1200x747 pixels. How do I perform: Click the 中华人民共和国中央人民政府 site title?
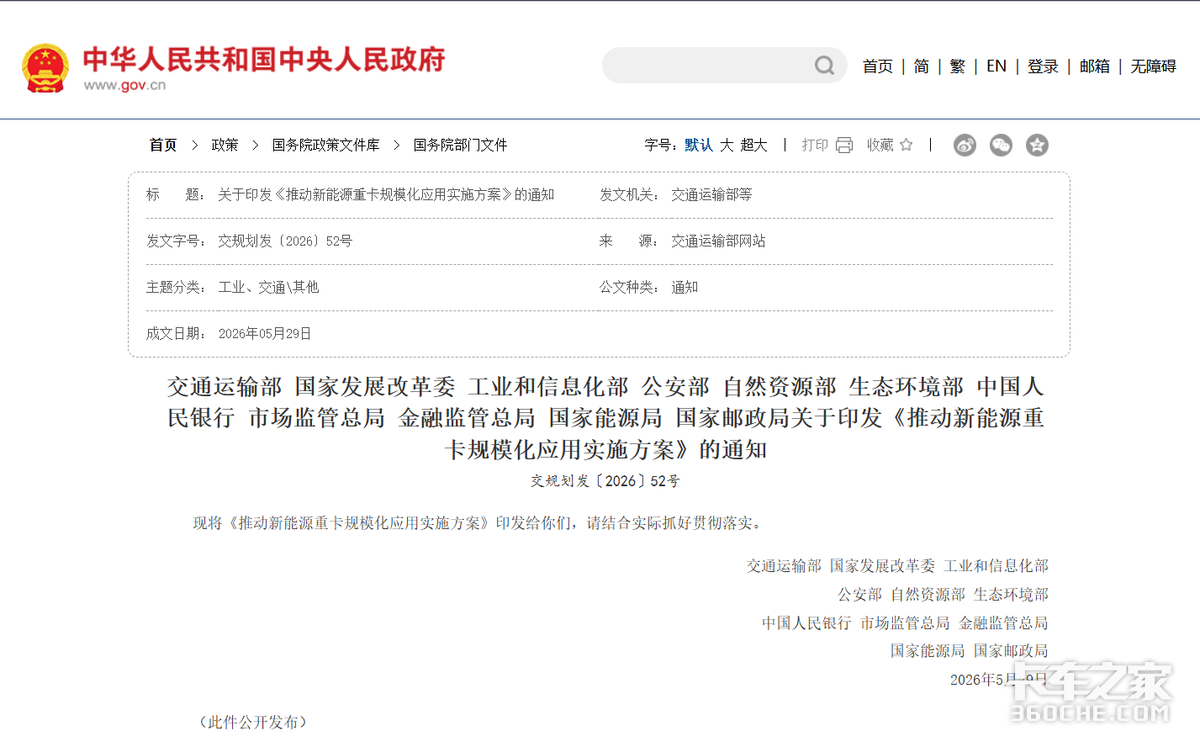tap(264, 59)
